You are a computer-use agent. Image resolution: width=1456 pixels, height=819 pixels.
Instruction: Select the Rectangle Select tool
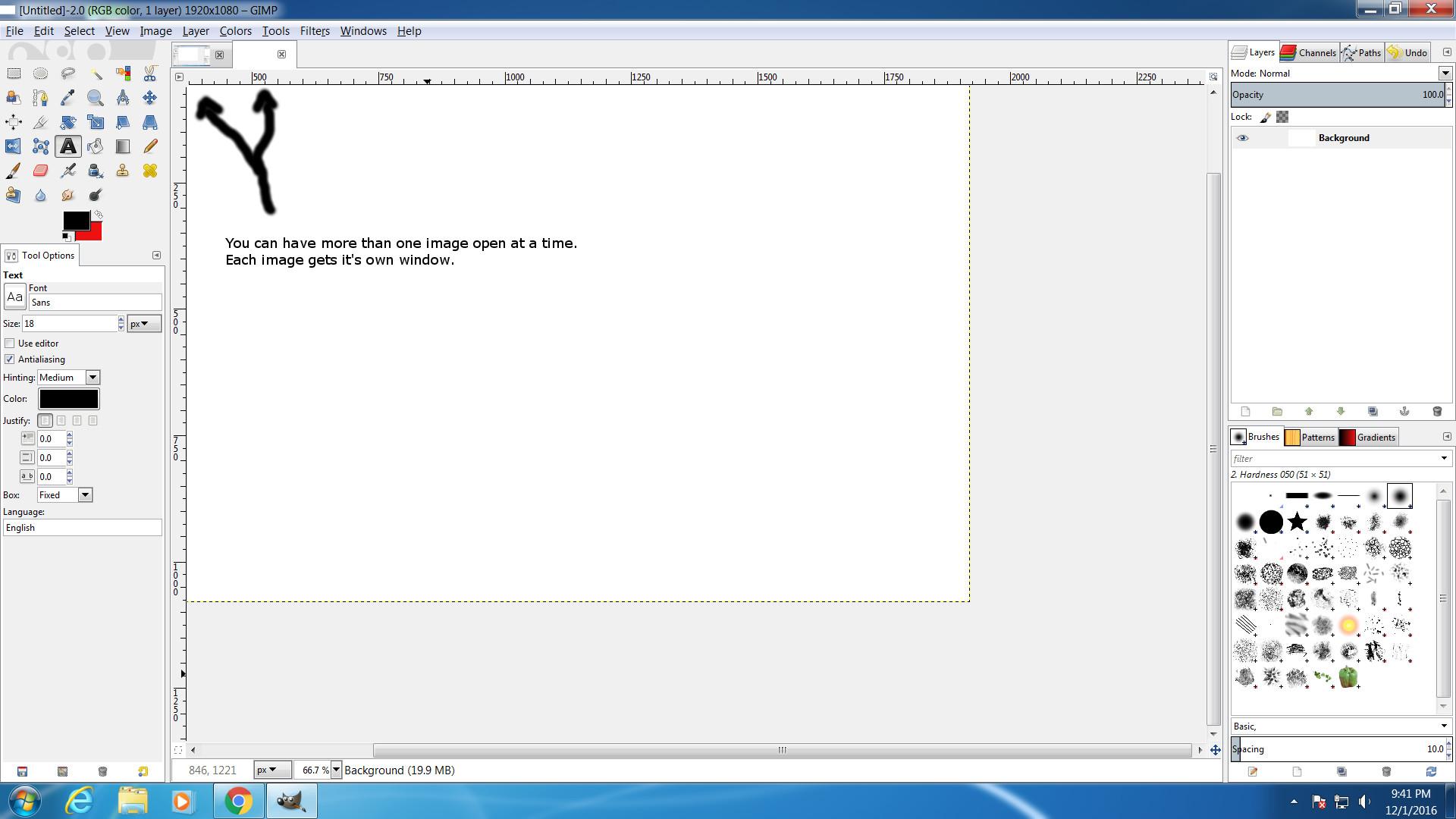pos(14,74)
